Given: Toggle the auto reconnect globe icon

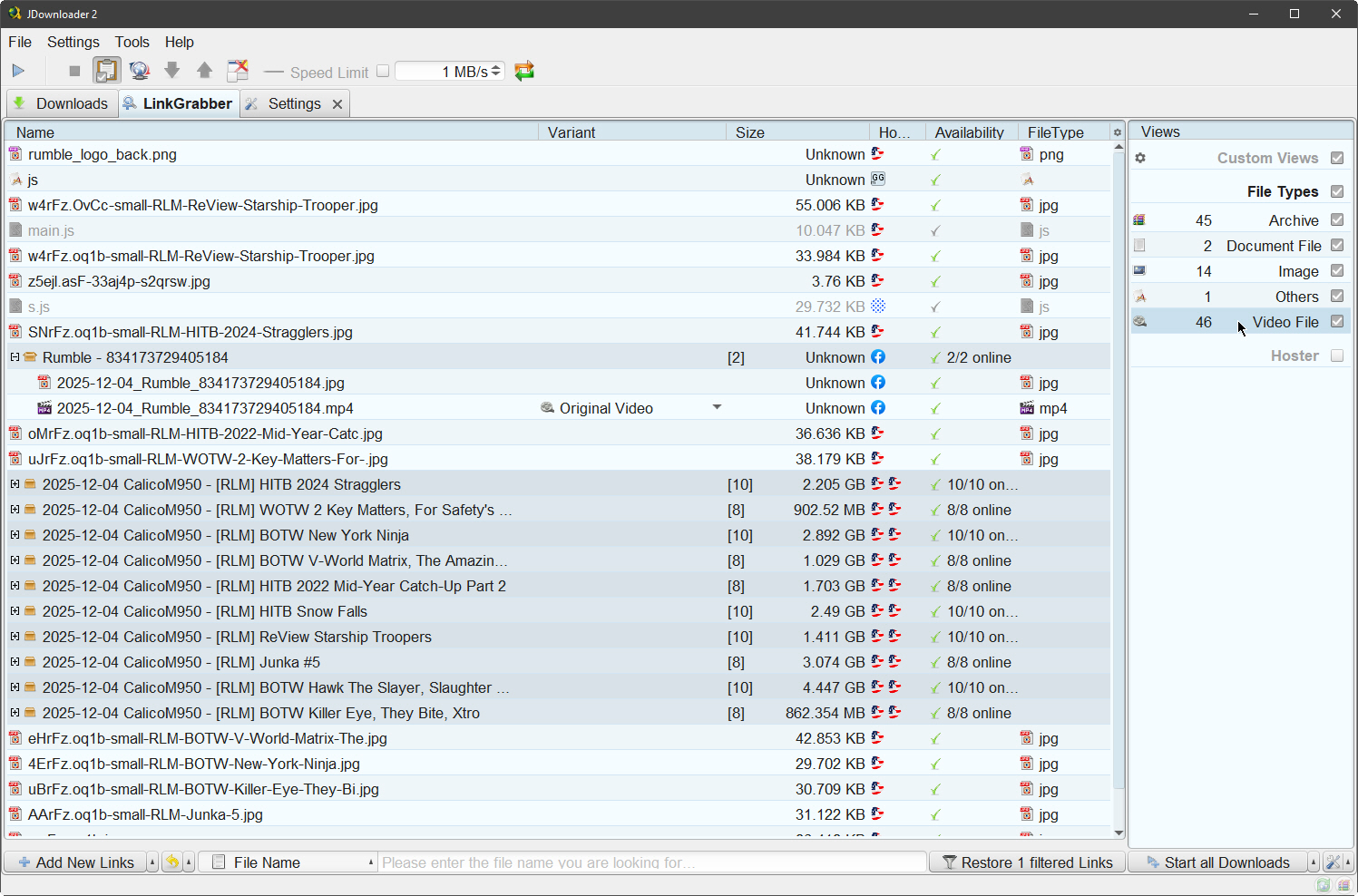Looking at the screenshot, I should (x=139, y=71).
